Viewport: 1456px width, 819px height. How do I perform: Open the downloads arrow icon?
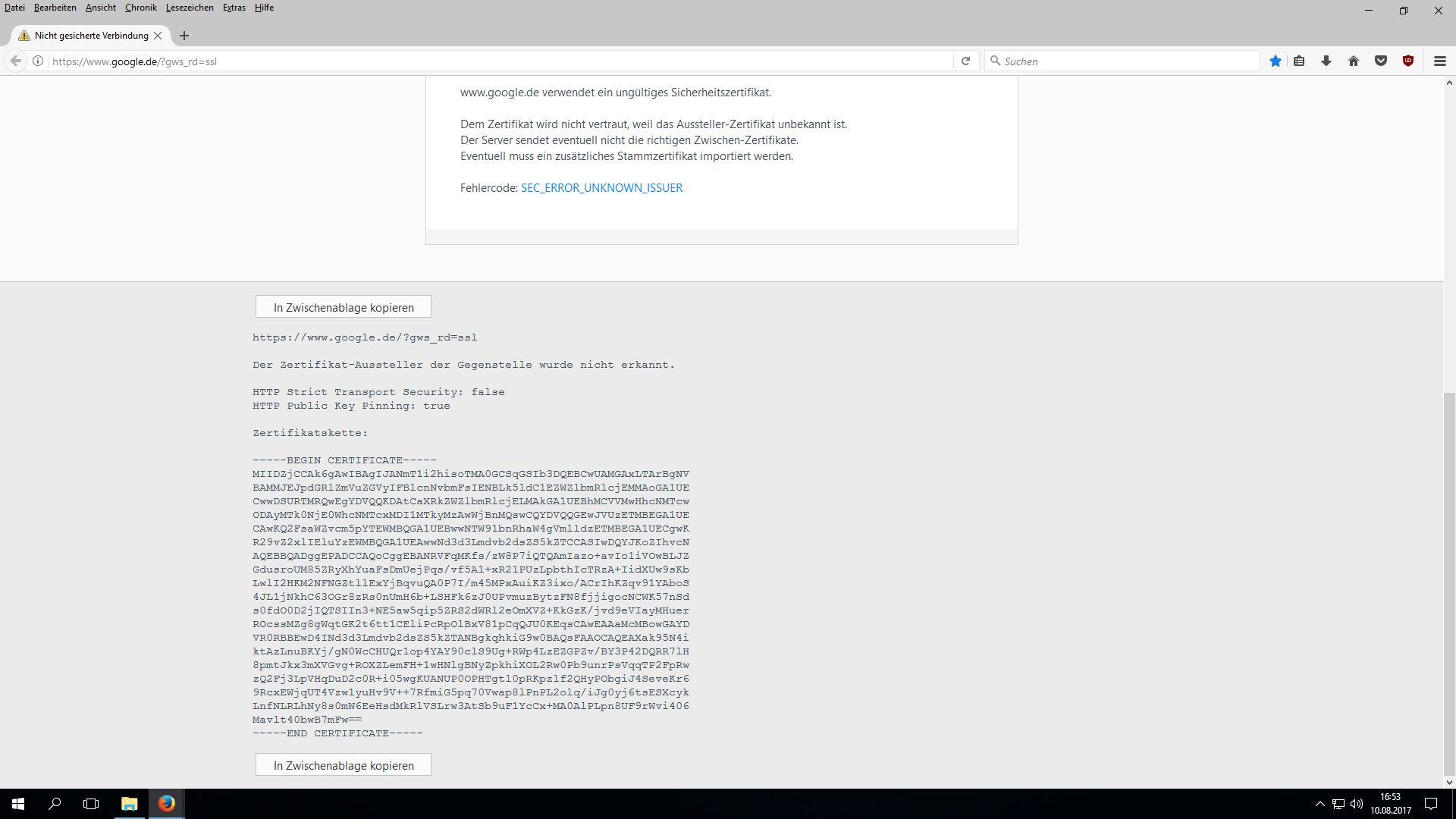pyautogui.click(x=1326, y=61)
